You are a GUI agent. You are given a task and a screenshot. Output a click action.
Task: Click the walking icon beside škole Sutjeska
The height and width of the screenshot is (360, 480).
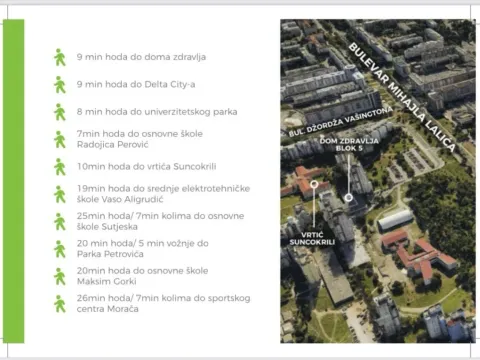coord(60,221)
